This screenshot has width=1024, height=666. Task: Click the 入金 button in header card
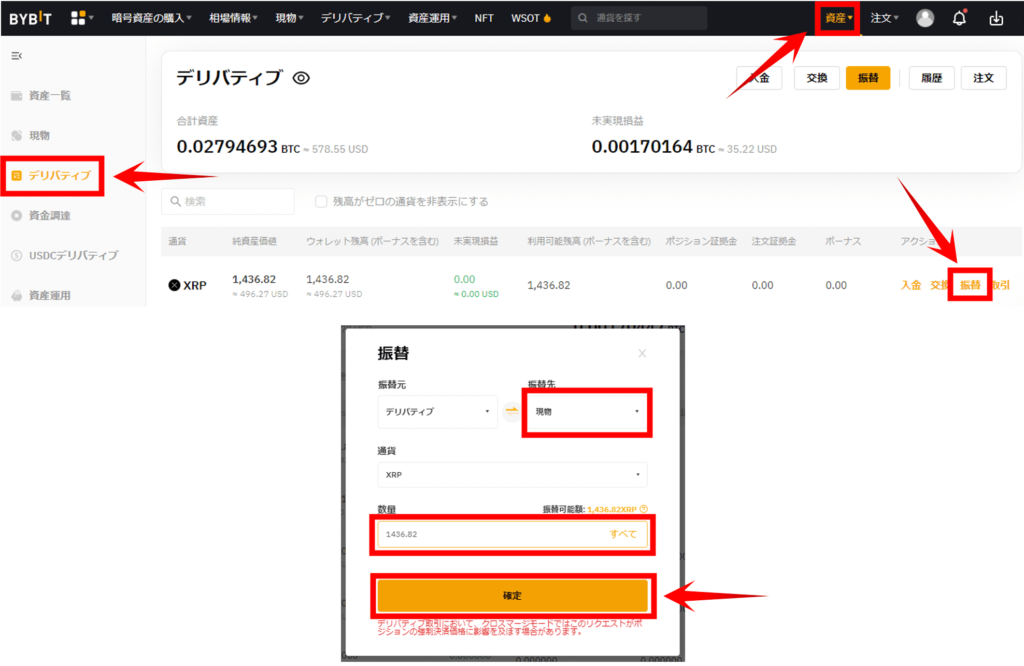[759, 78]
